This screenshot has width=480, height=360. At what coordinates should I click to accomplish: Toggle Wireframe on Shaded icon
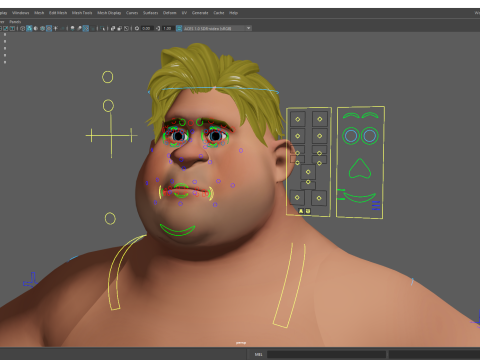42,28
